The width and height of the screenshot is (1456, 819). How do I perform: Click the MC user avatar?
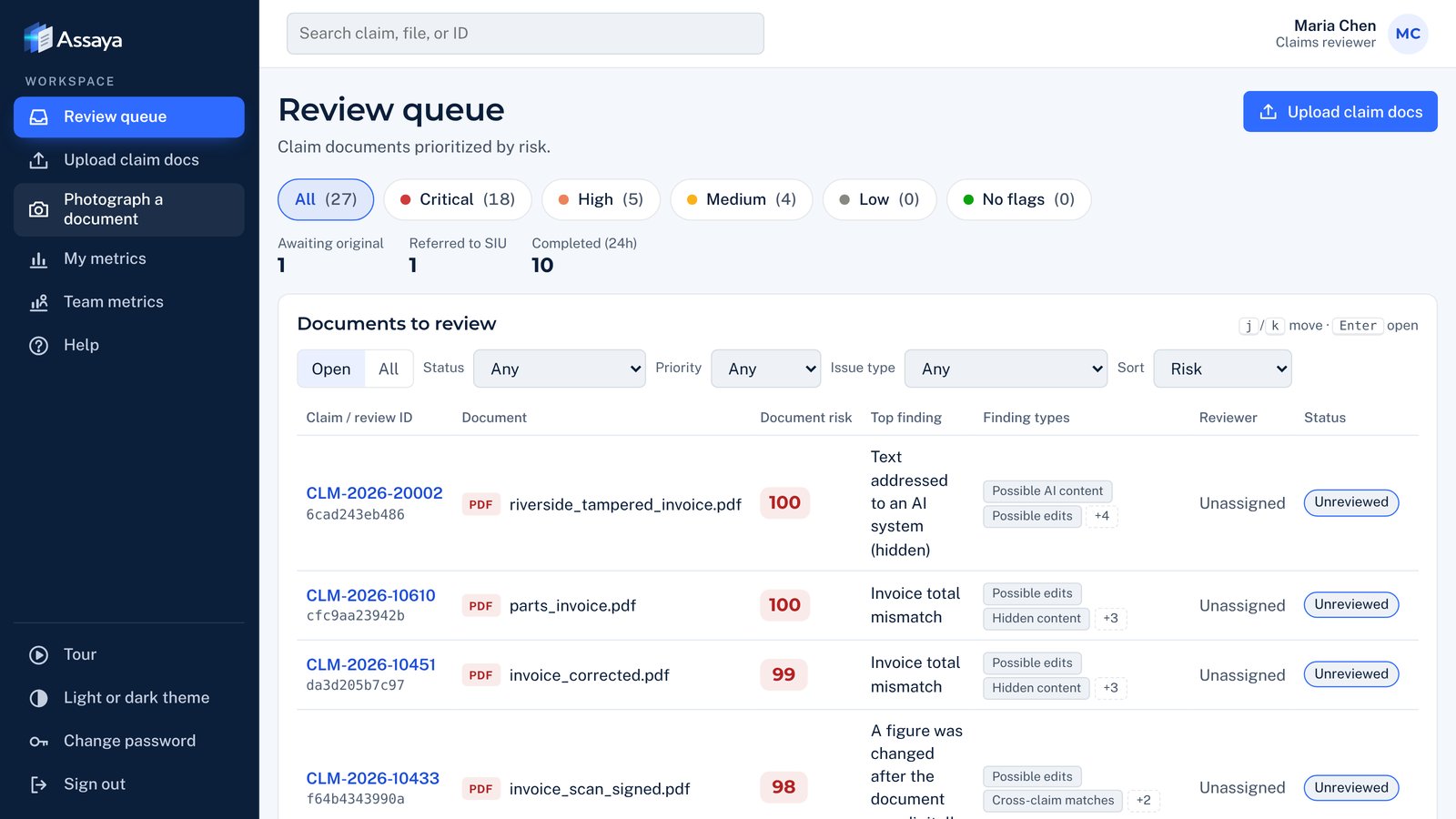[x=1408, y=34]
